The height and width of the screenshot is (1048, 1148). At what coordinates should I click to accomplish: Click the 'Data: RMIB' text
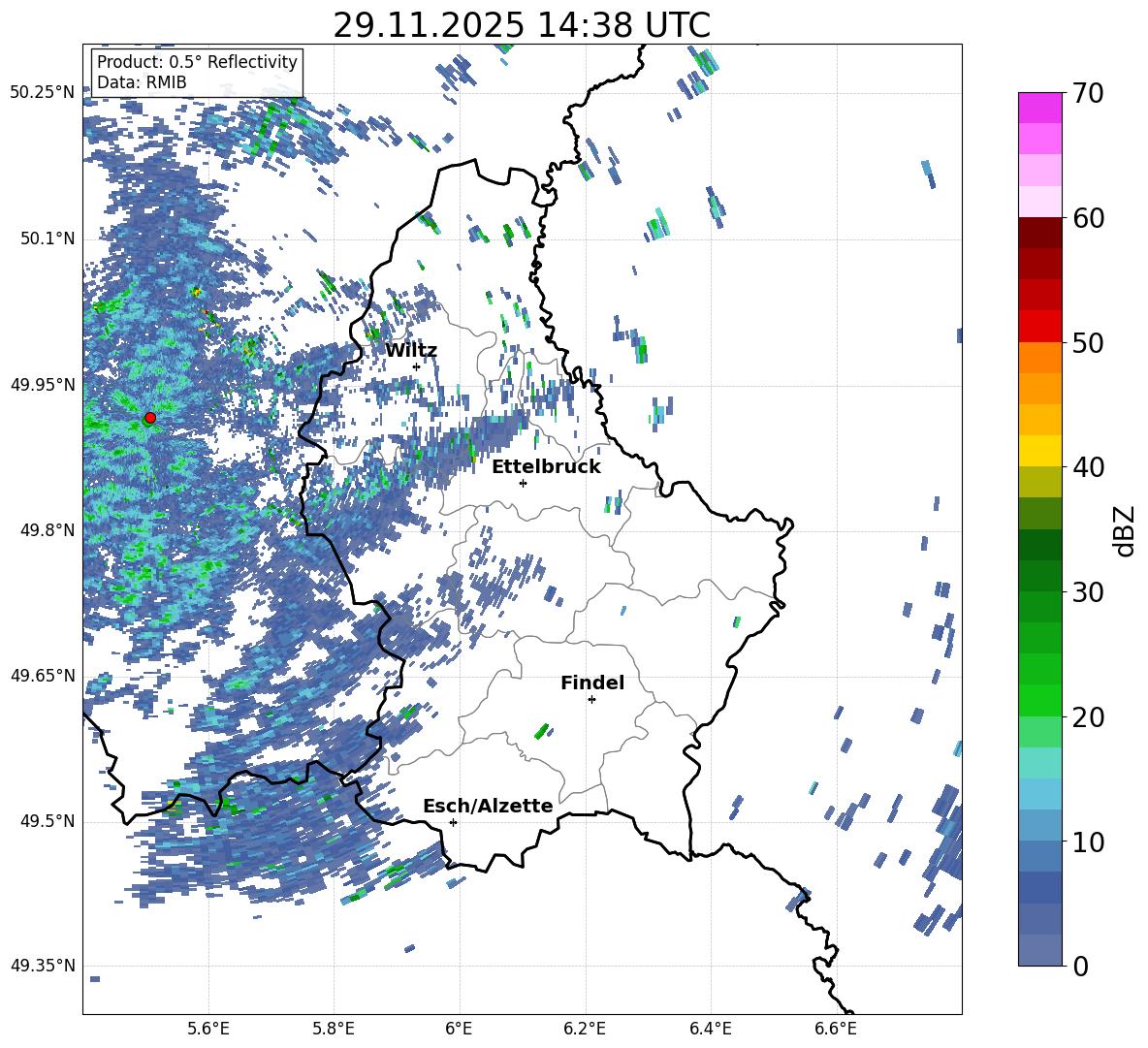pos(142,82)
